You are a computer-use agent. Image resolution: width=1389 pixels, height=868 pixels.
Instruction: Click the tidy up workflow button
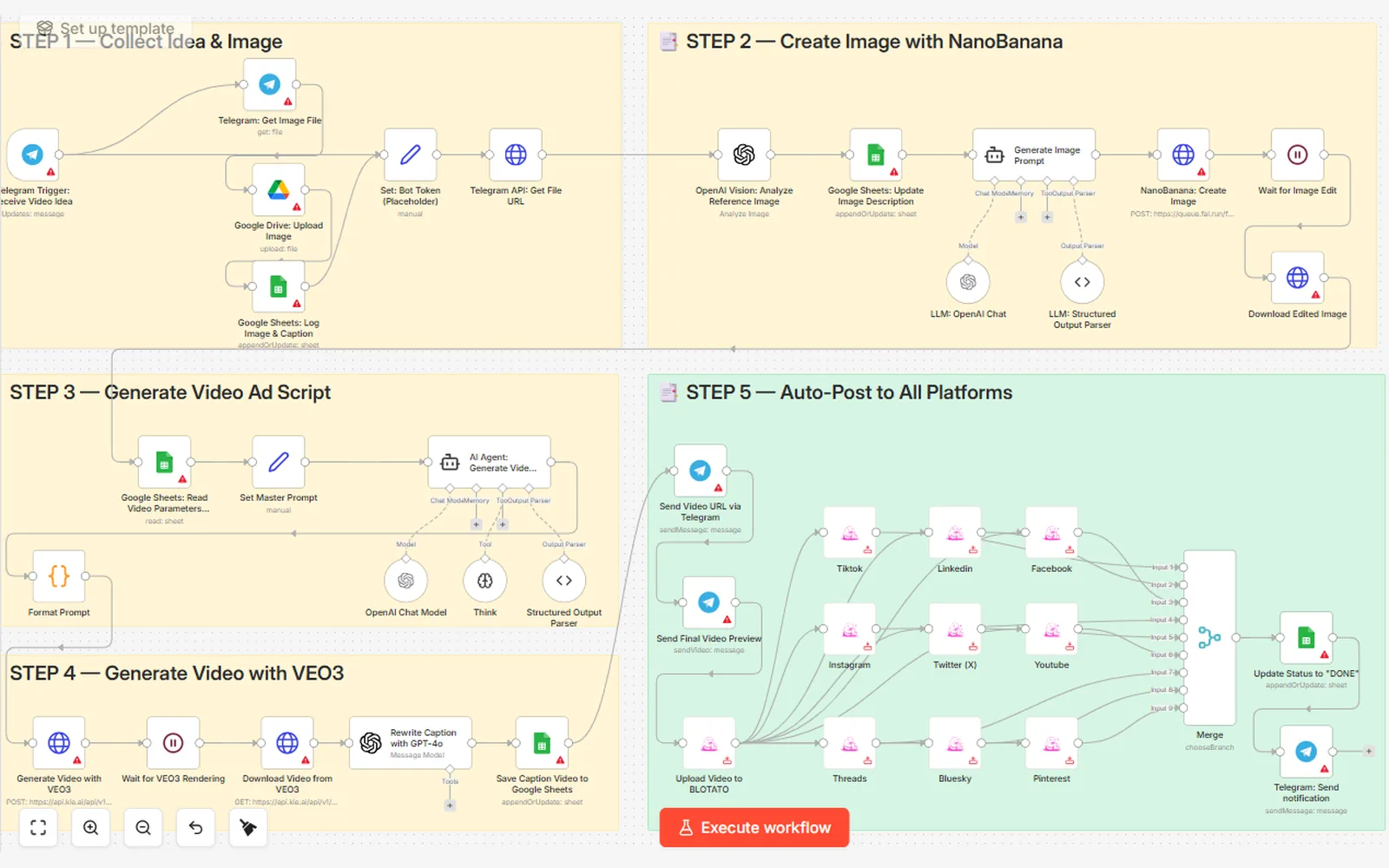coord(248,827)
